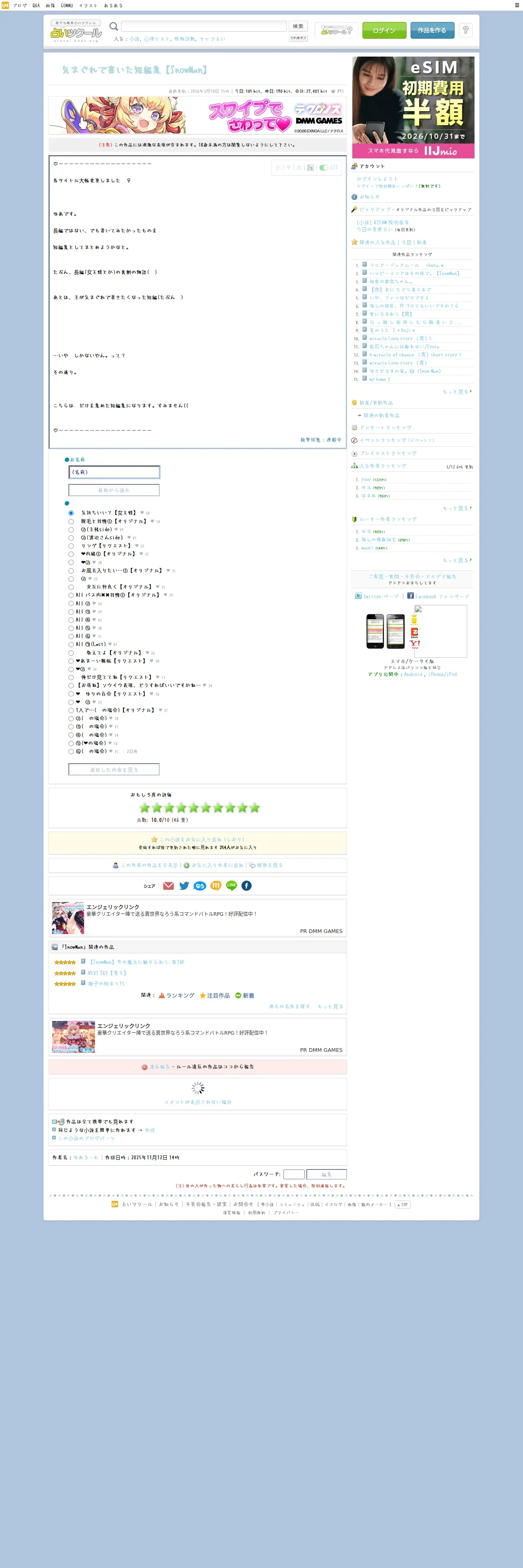Click the green ログイン button

coord(384,31)
